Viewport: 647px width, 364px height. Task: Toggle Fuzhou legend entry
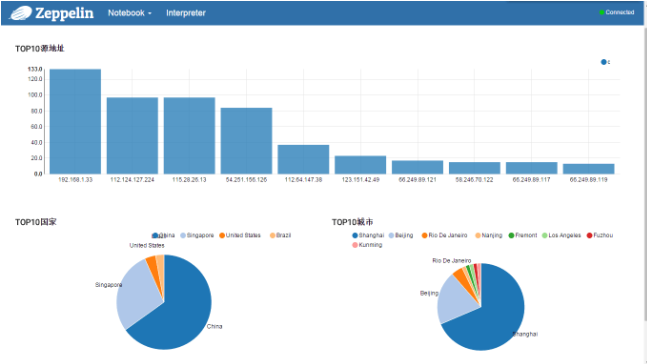[600, 235]
